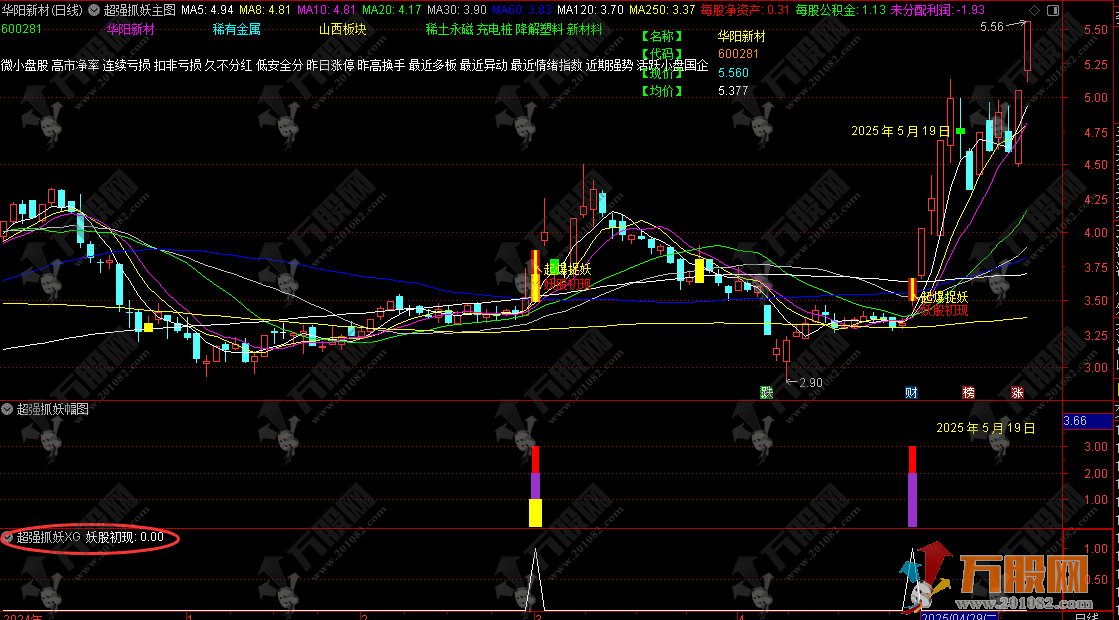Click the MA250: 3.37 value
The height and width of the screenshot is (620, 1119).
click(662, 10)
